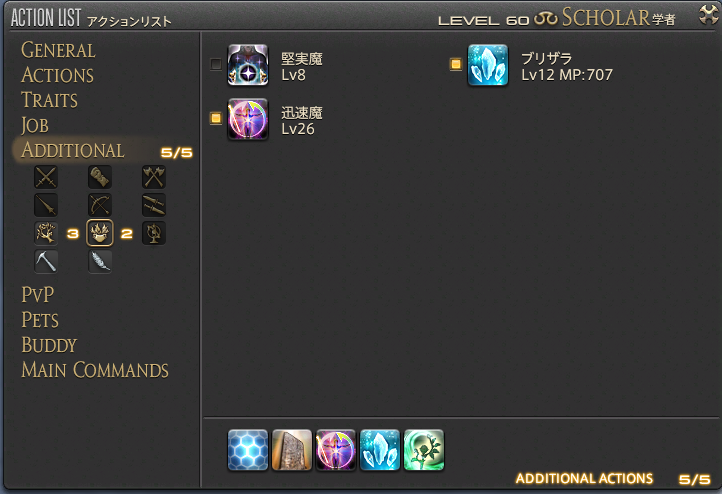The height and width of the screenshot is (494, 722).
Task: Open the General category
Action: click(x=58, y=50)
